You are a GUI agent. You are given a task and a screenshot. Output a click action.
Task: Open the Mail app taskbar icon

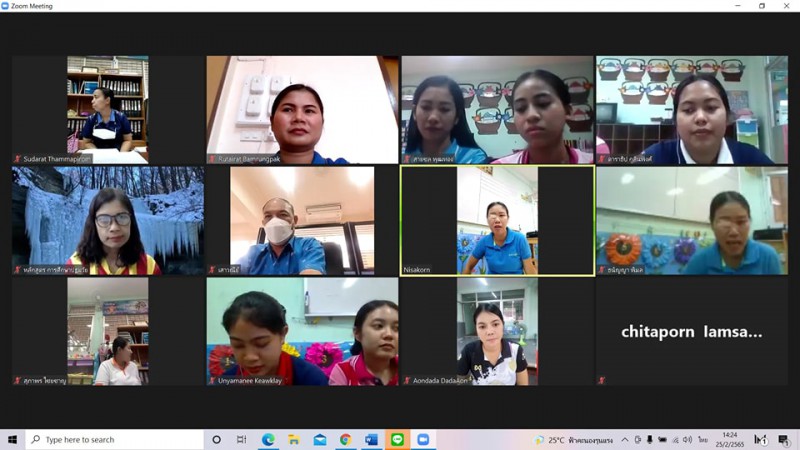(320, 439)
